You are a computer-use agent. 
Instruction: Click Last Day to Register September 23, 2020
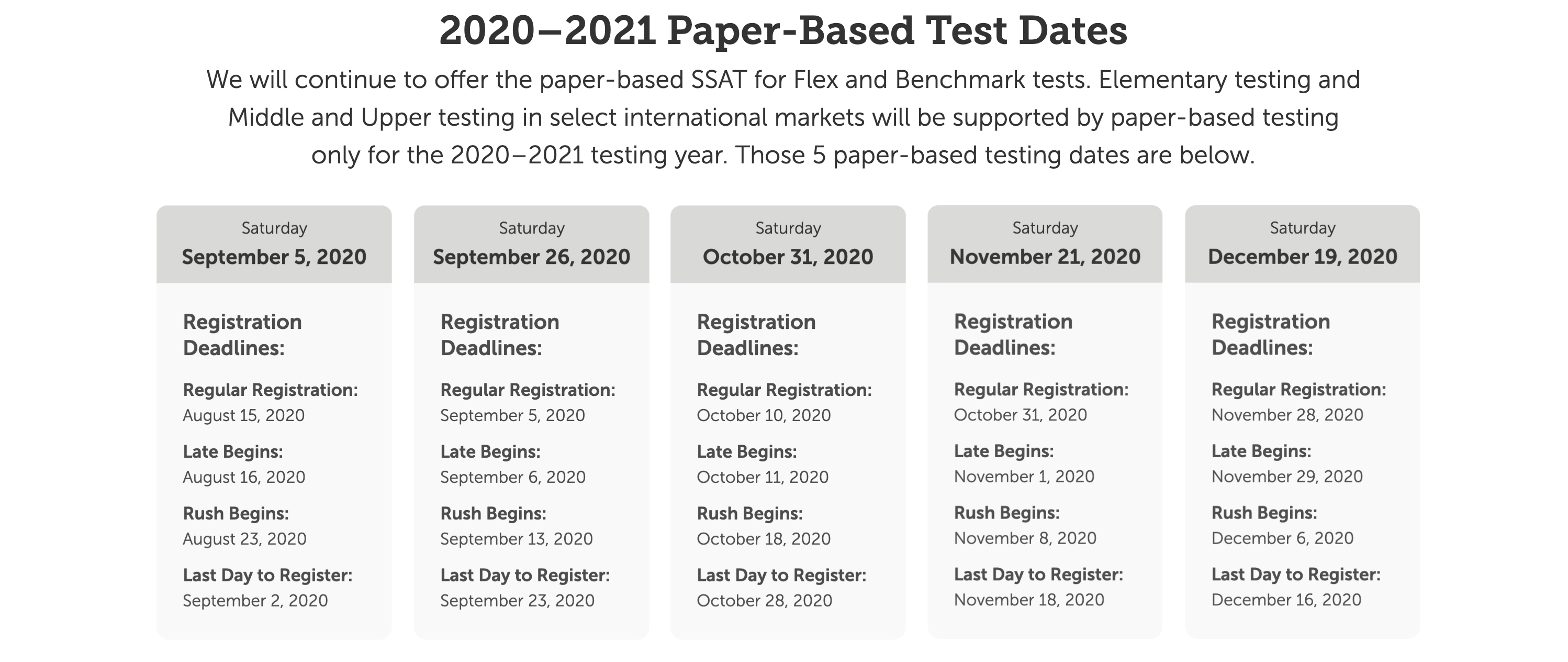(518, 601)
